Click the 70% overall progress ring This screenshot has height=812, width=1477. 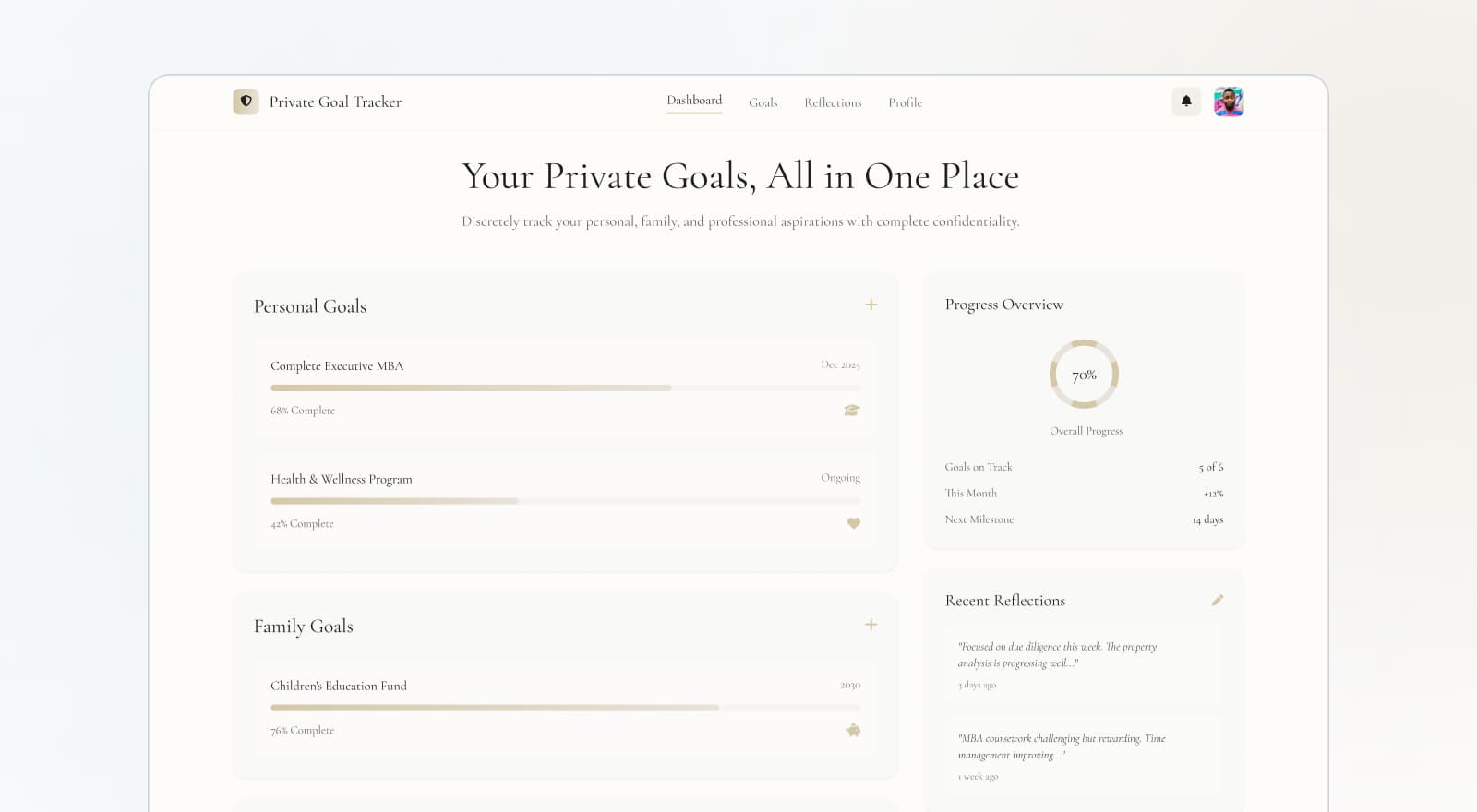click(x=1084, y=375)
